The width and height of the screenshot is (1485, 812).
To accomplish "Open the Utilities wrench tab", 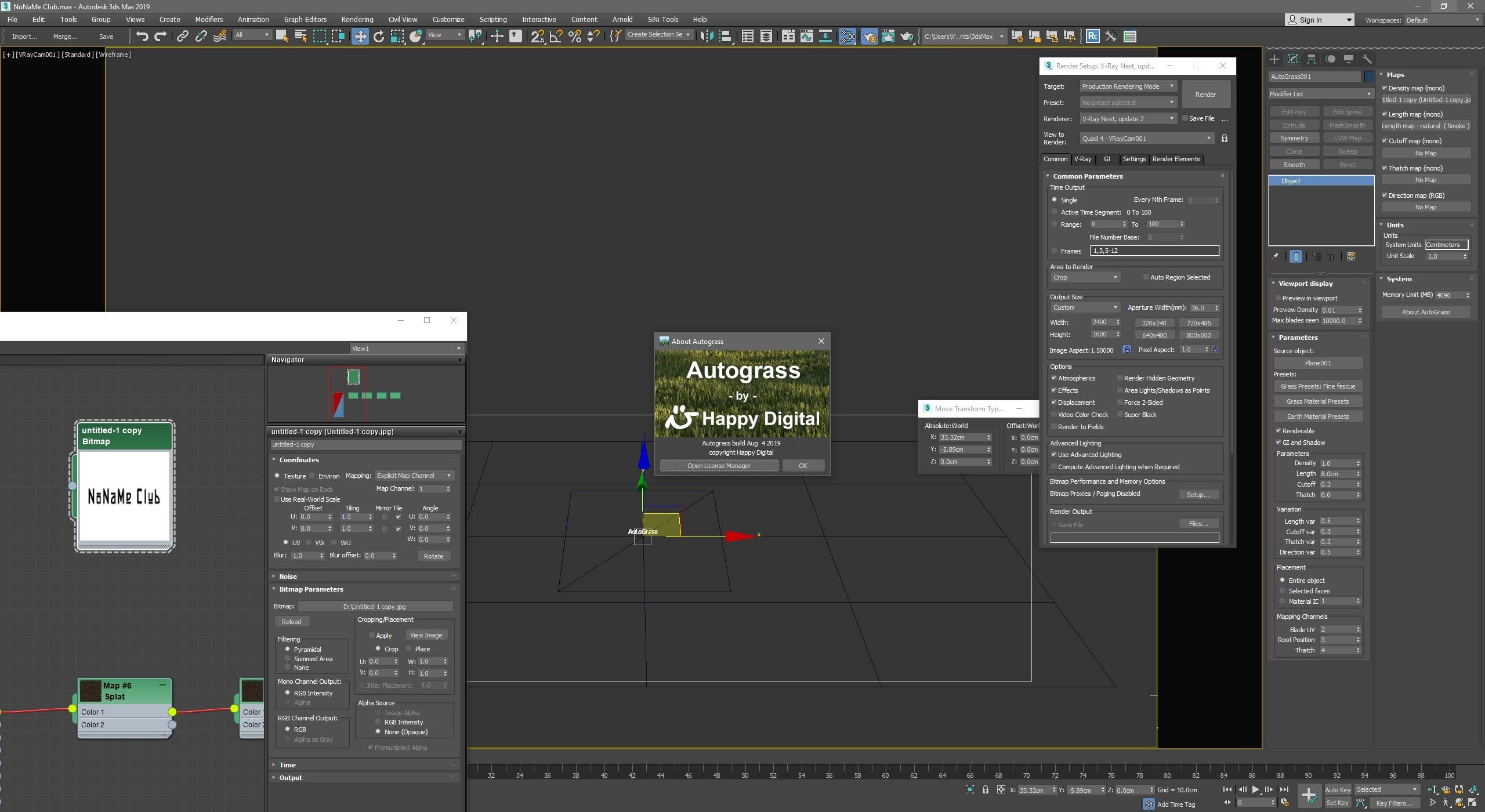I will point(1367,59).
